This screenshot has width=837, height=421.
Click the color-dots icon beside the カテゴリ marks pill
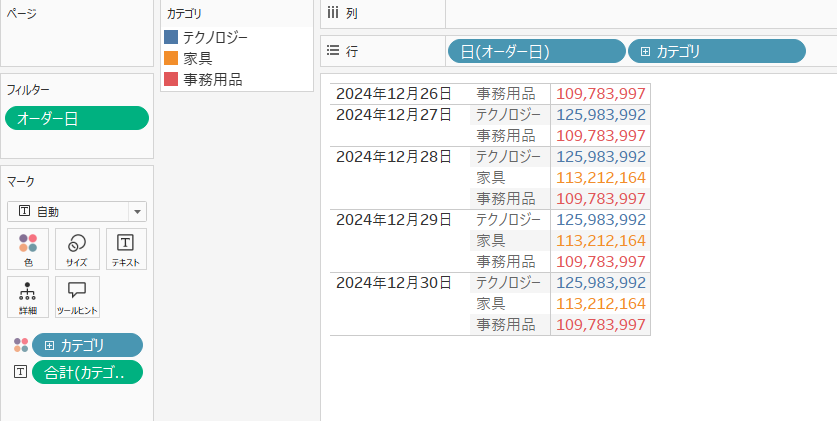click(21, 345)
